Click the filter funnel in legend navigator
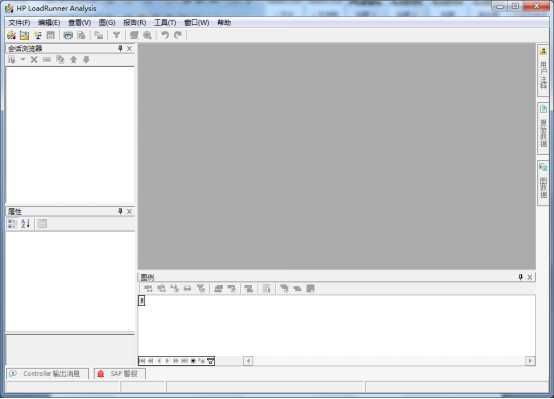The height and width of the screenshot is (399, 554). [211, 361]
